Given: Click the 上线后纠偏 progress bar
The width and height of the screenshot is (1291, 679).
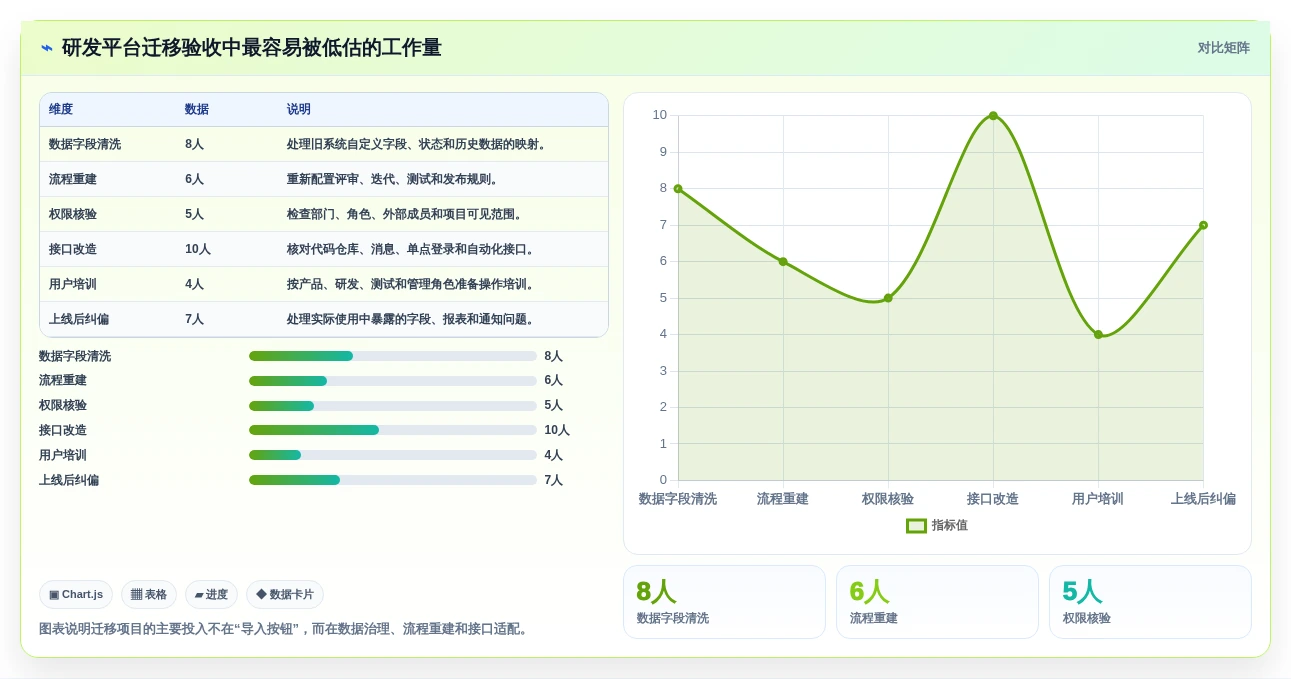Looking at the screenshot, I should (x=393, y=480).
